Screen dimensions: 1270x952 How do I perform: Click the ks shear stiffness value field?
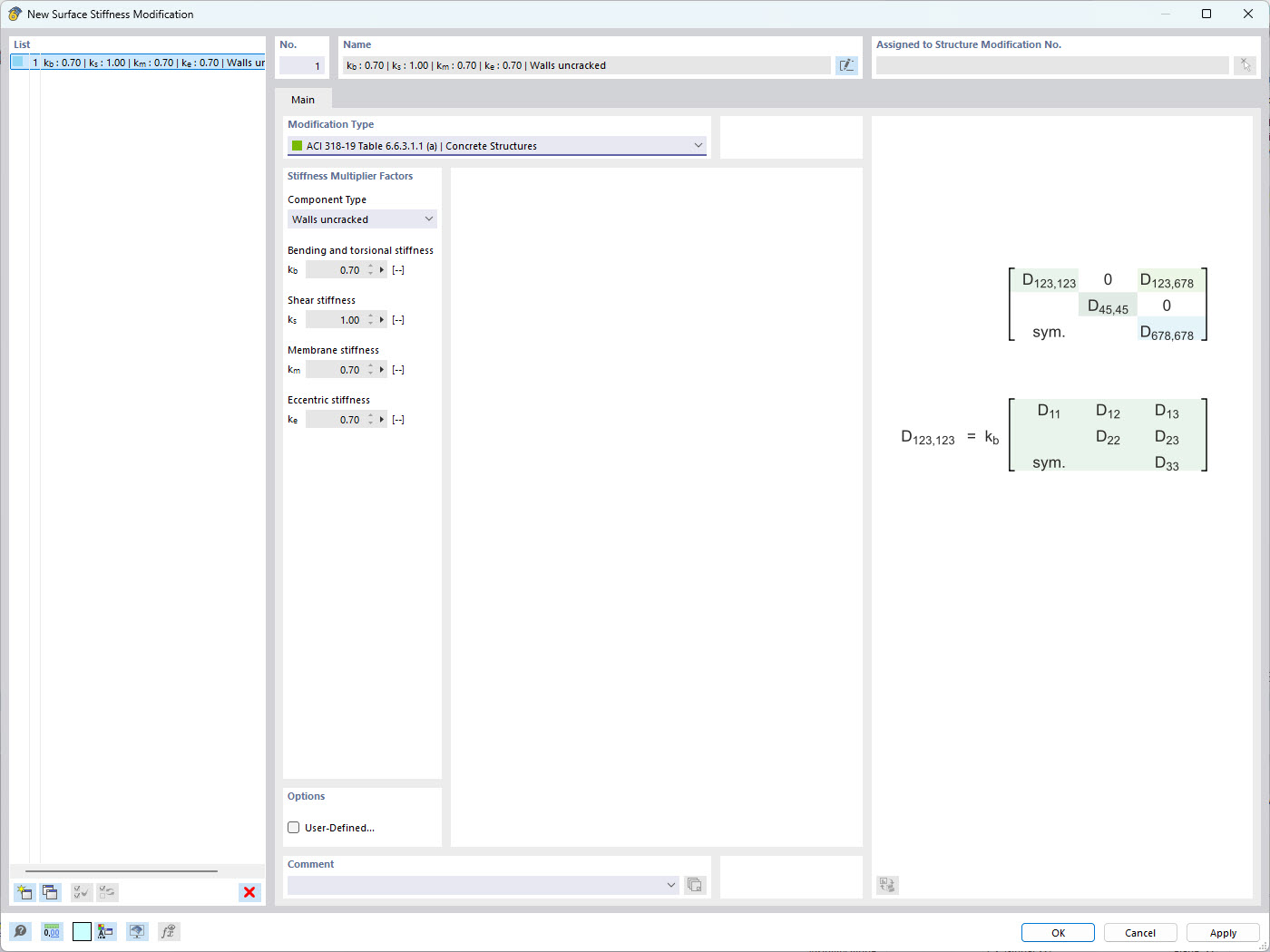coord(335,320)
